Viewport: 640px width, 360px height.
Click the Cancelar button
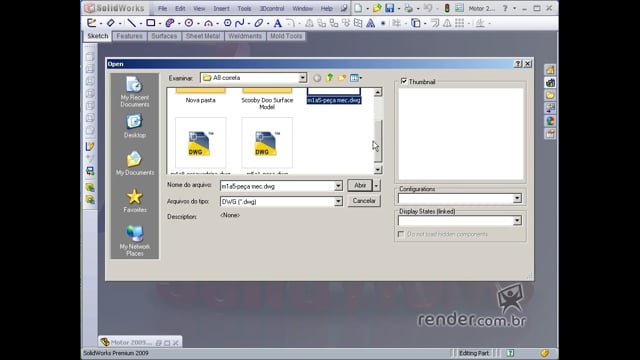(364, 201)
